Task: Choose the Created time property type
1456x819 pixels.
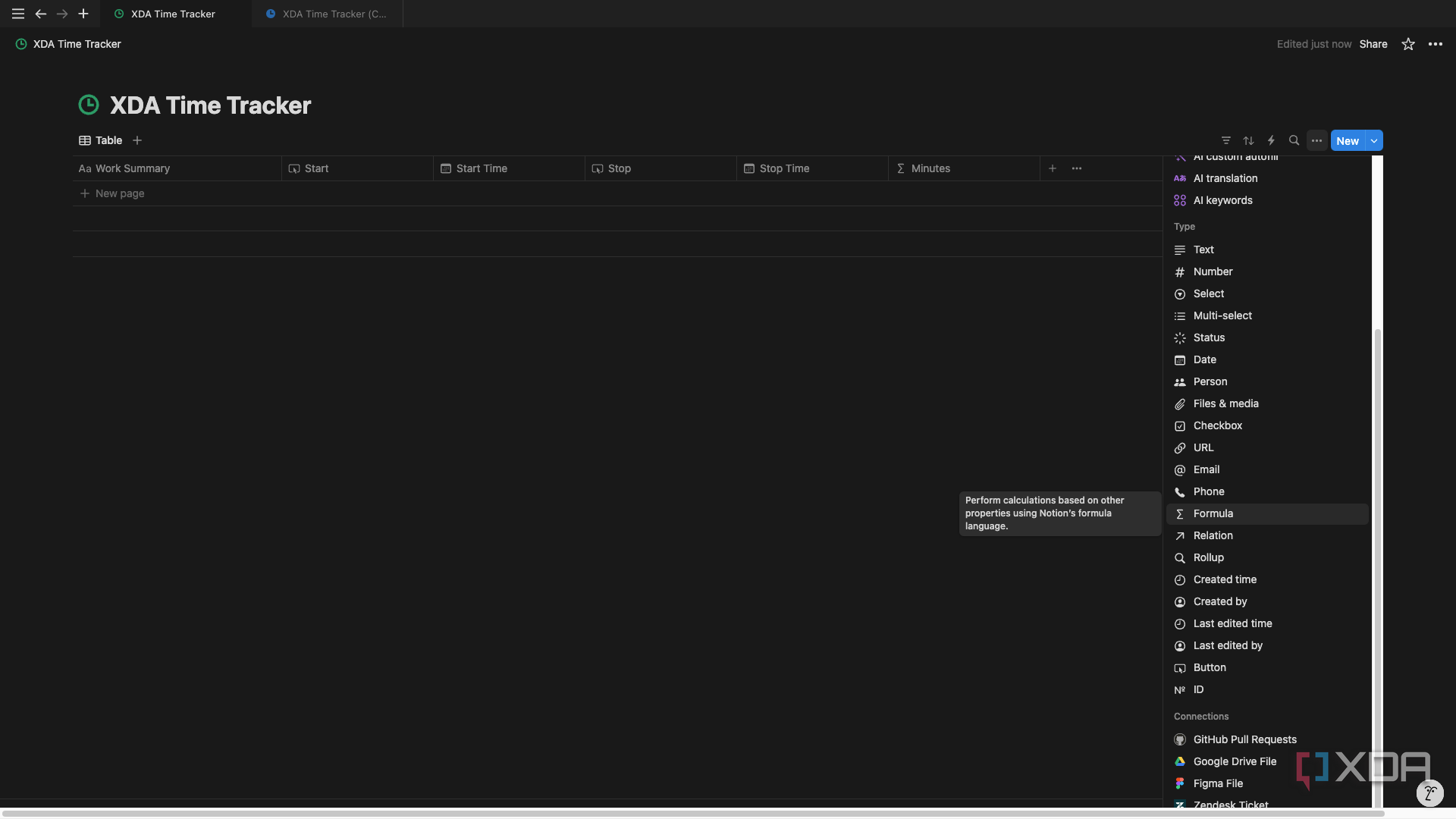Action: pos(1267,579)
